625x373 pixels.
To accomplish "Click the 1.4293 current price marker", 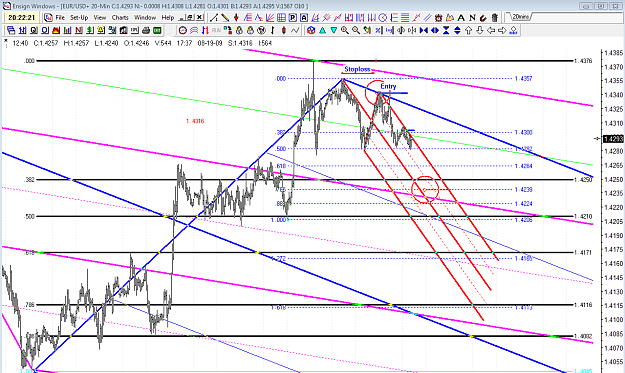I will point(613,139).
